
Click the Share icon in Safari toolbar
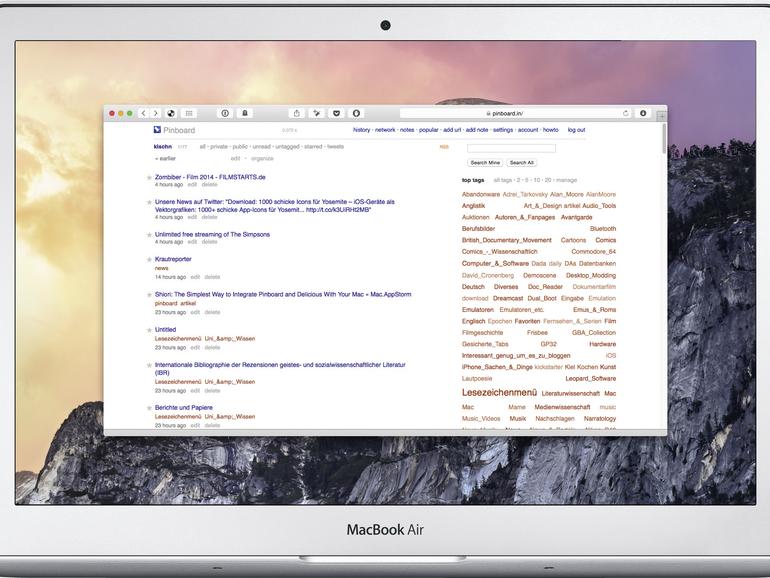297,113
